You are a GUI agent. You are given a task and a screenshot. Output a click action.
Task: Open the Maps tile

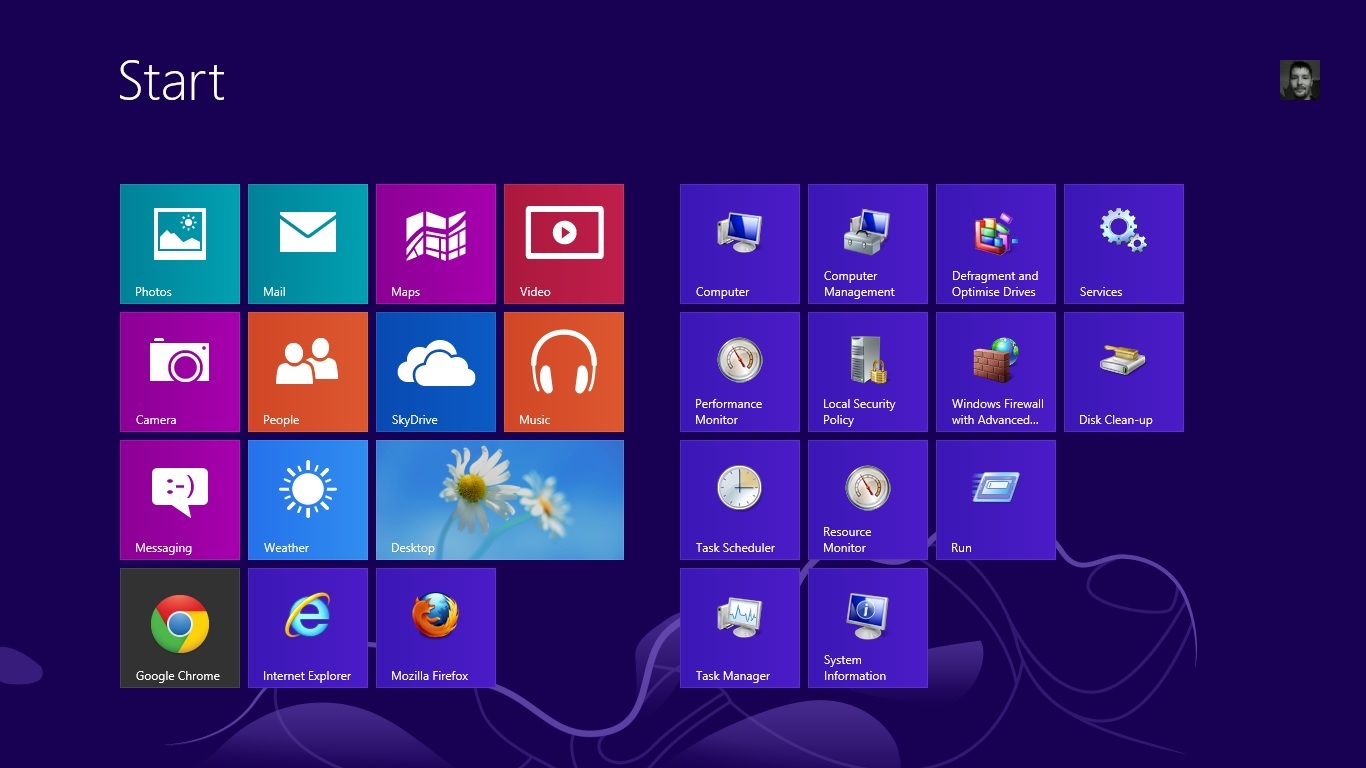pos(435,243)
